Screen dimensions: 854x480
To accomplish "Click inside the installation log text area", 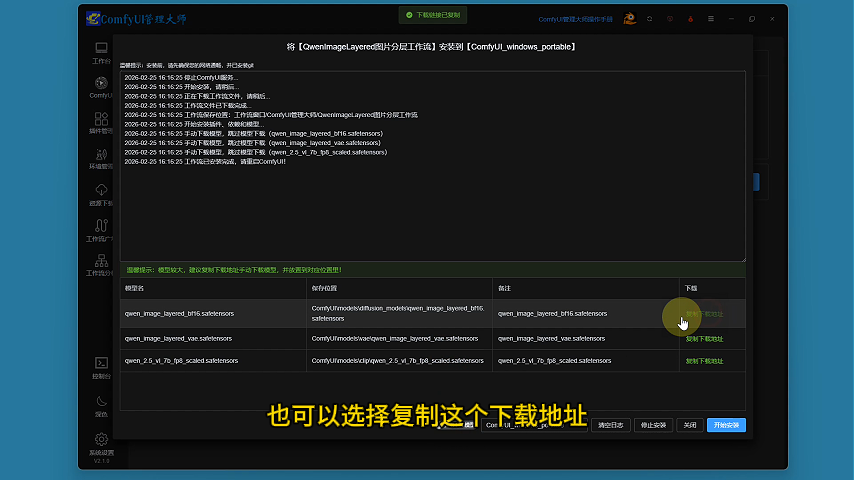I will coord(432,166).
